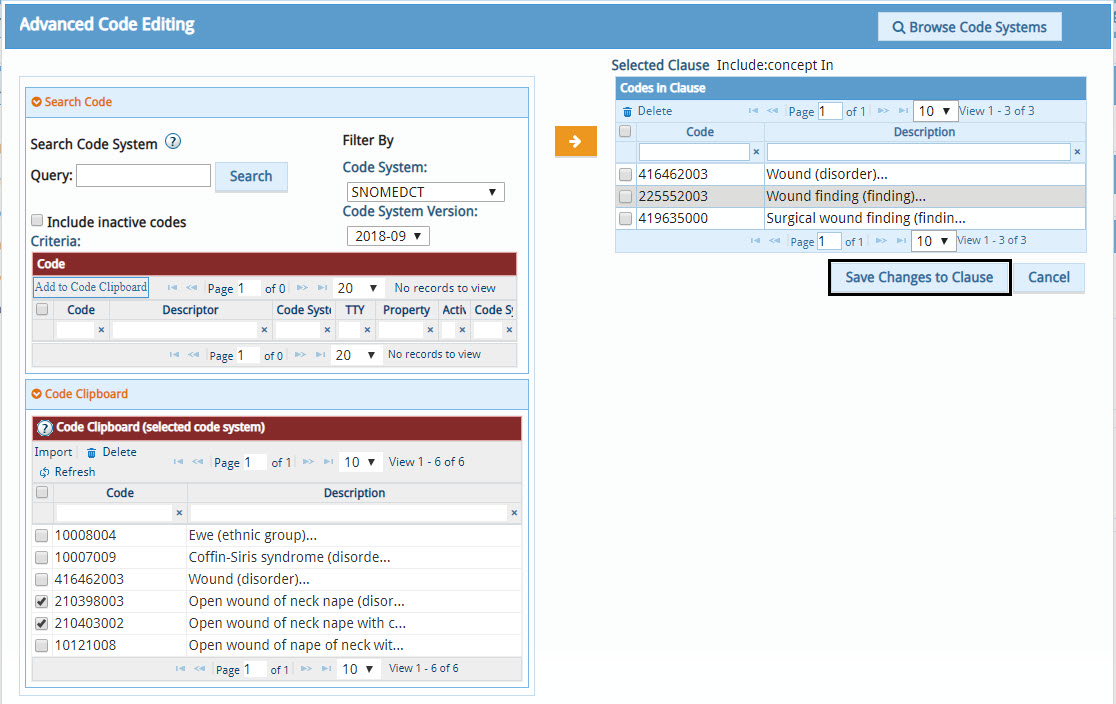The height and width of the screenshot is (704, 1116).
Task: Check the box for code 225552003
Action: [x=625, y=196]
